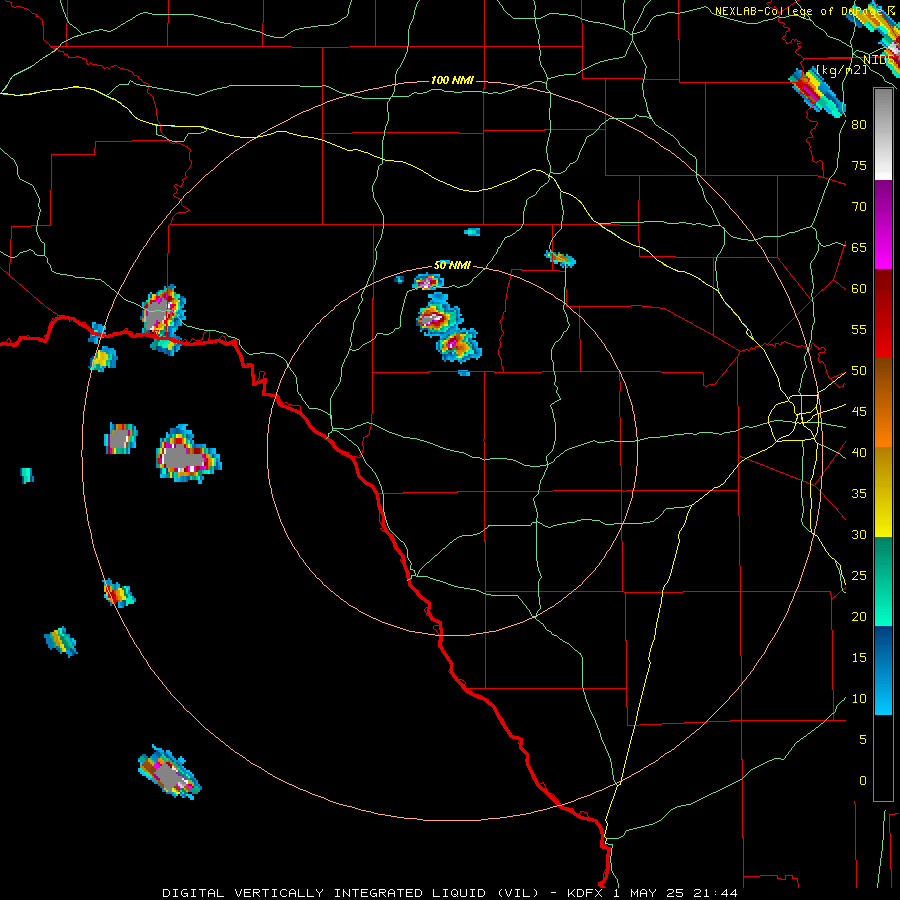Select the 65 value on the color scale
The image size is (900, 900).
coord(859,247)
